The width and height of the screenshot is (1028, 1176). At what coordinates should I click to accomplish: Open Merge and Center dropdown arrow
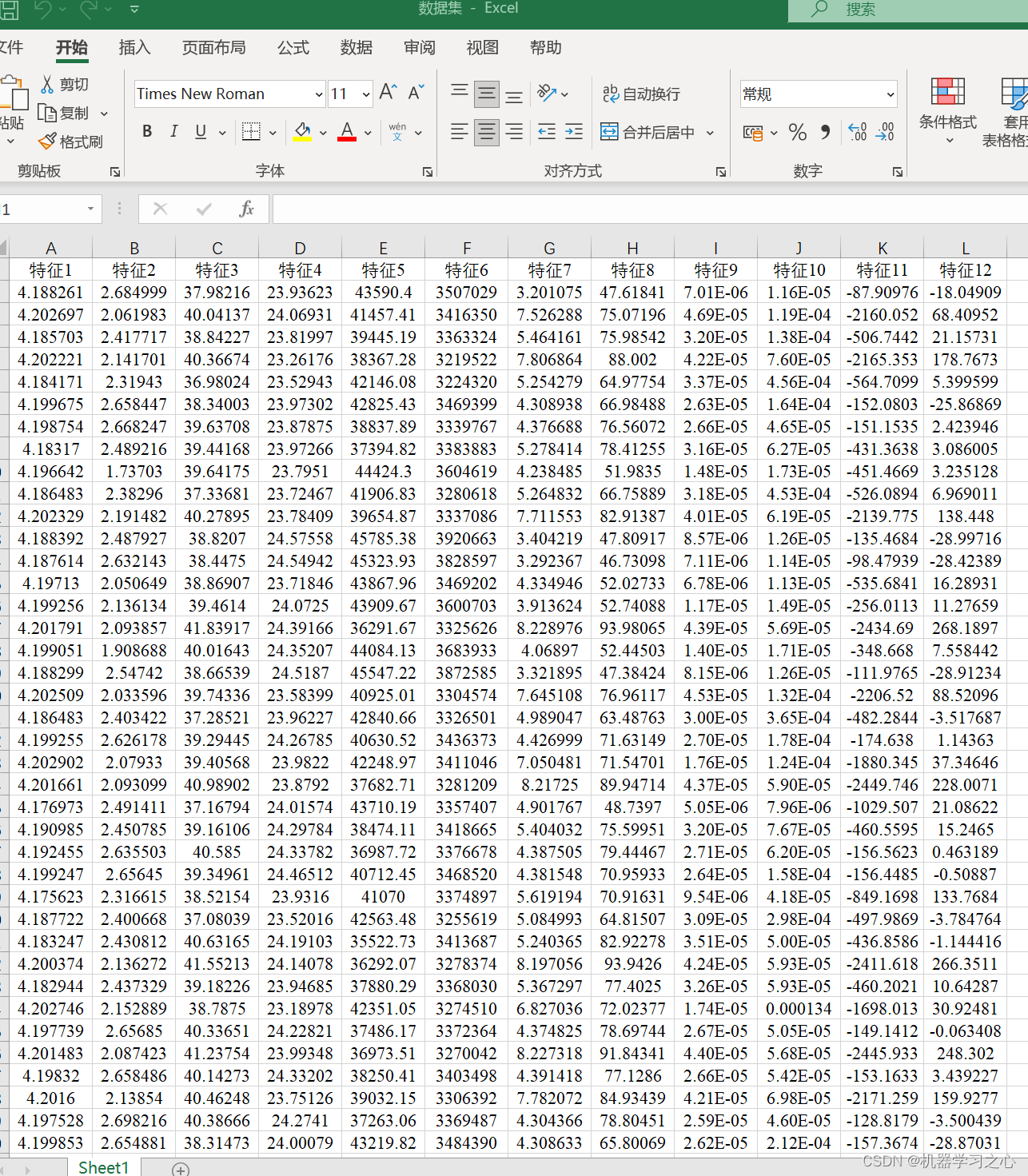710,133
